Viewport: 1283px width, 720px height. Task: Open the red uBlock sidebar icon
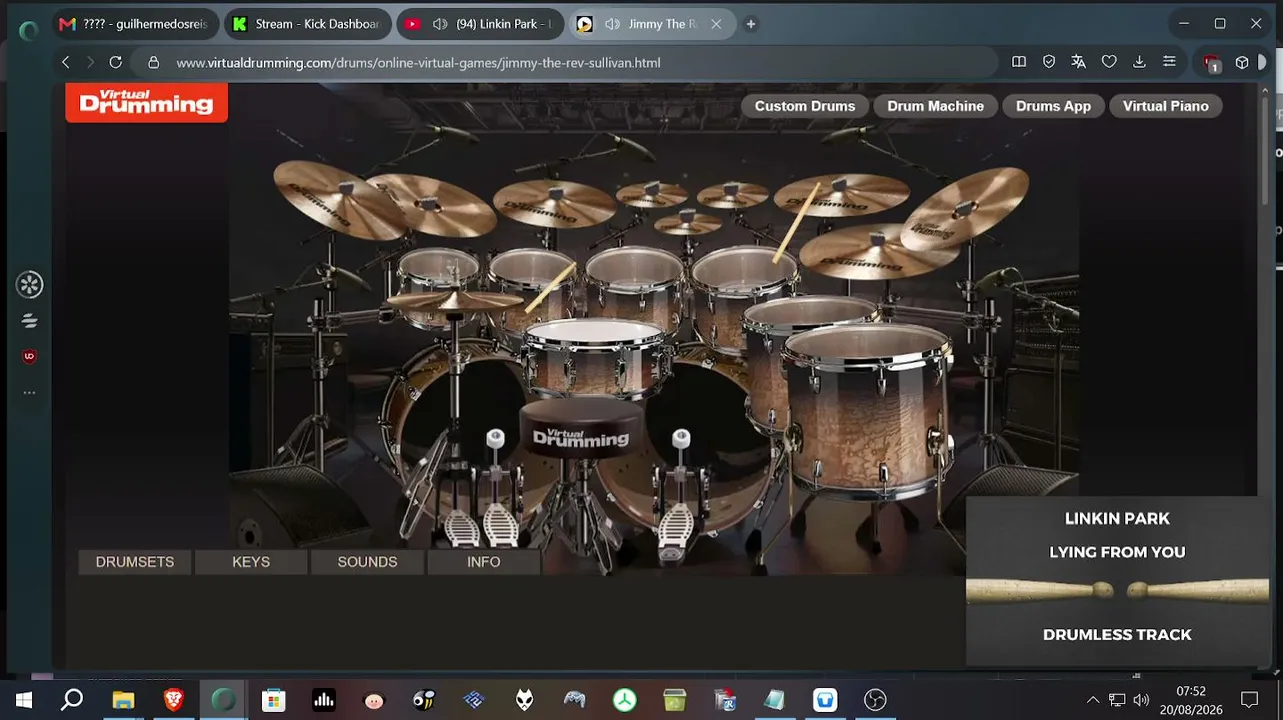pyautogui.click(x=29, y=356)
